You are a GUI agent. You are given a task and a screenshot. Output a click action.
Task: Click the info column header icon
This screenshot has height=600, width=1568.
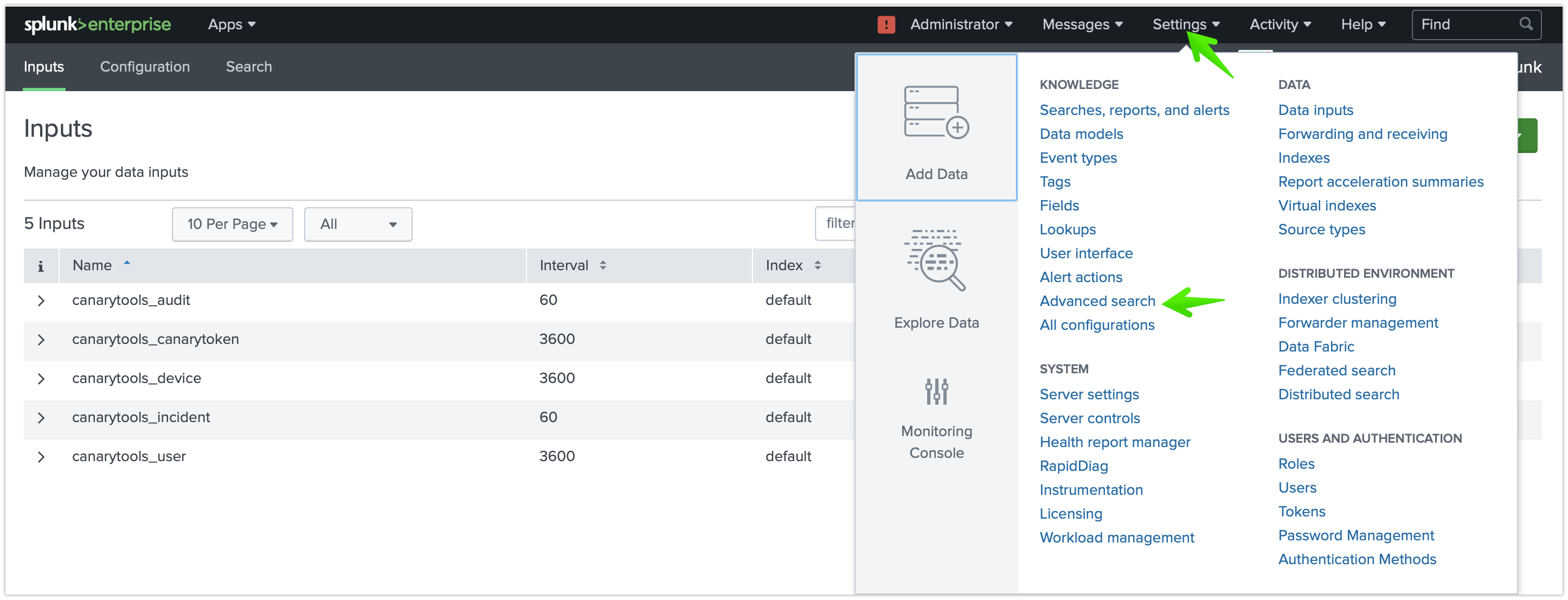point(41,266)
